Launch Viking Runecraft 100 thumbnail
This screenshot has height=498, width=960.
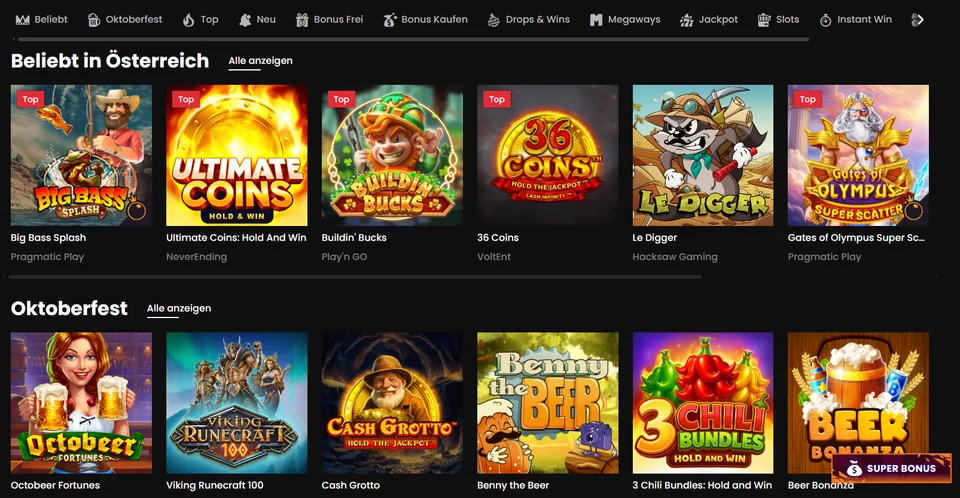pyautogui.click(x=237, y=403)
